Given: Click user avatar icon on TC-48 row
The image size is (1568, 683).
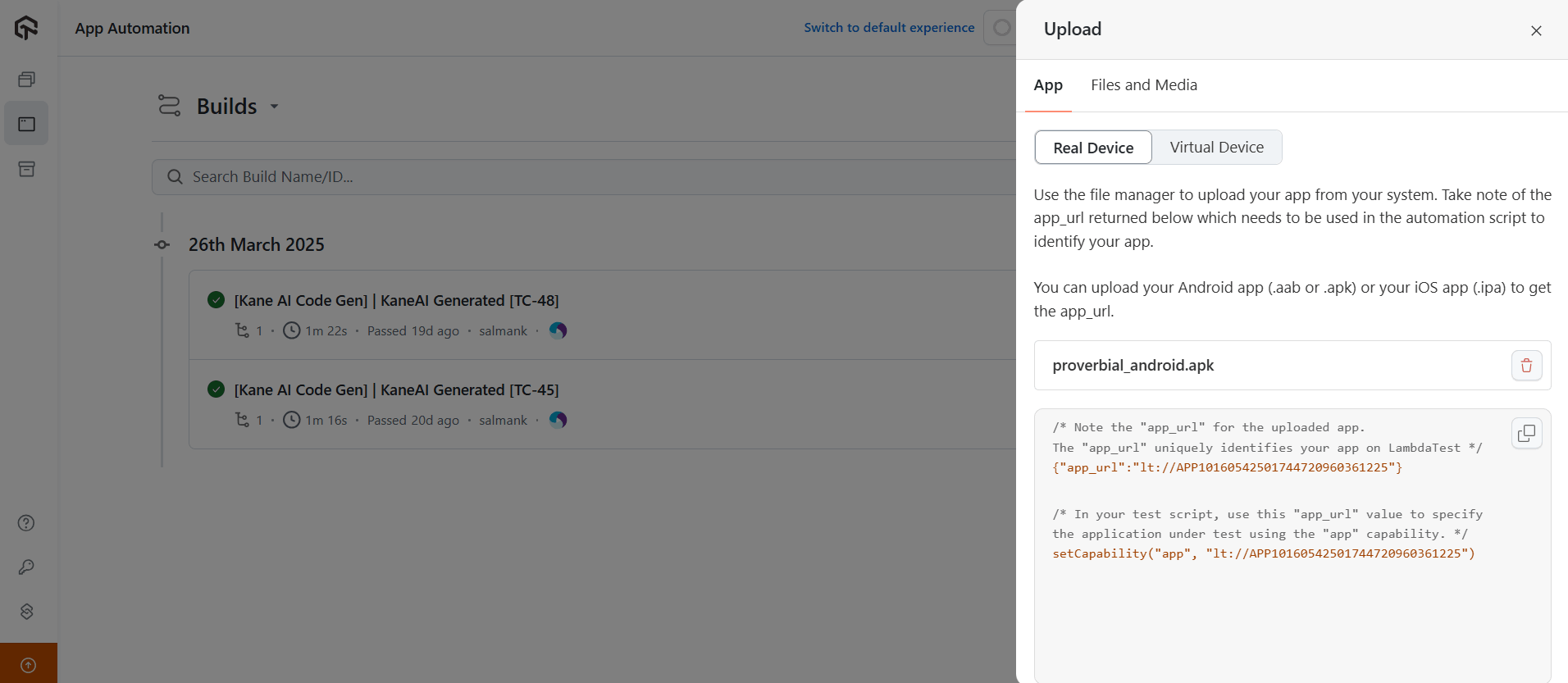Looking at the screenshot, I should 558,330.
